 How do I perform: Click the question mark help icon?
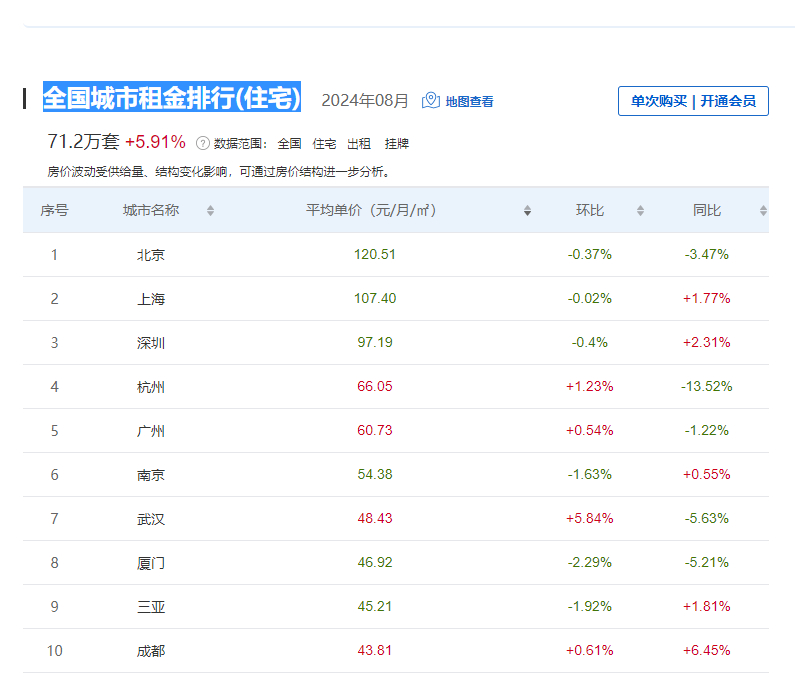coord(202,143)
